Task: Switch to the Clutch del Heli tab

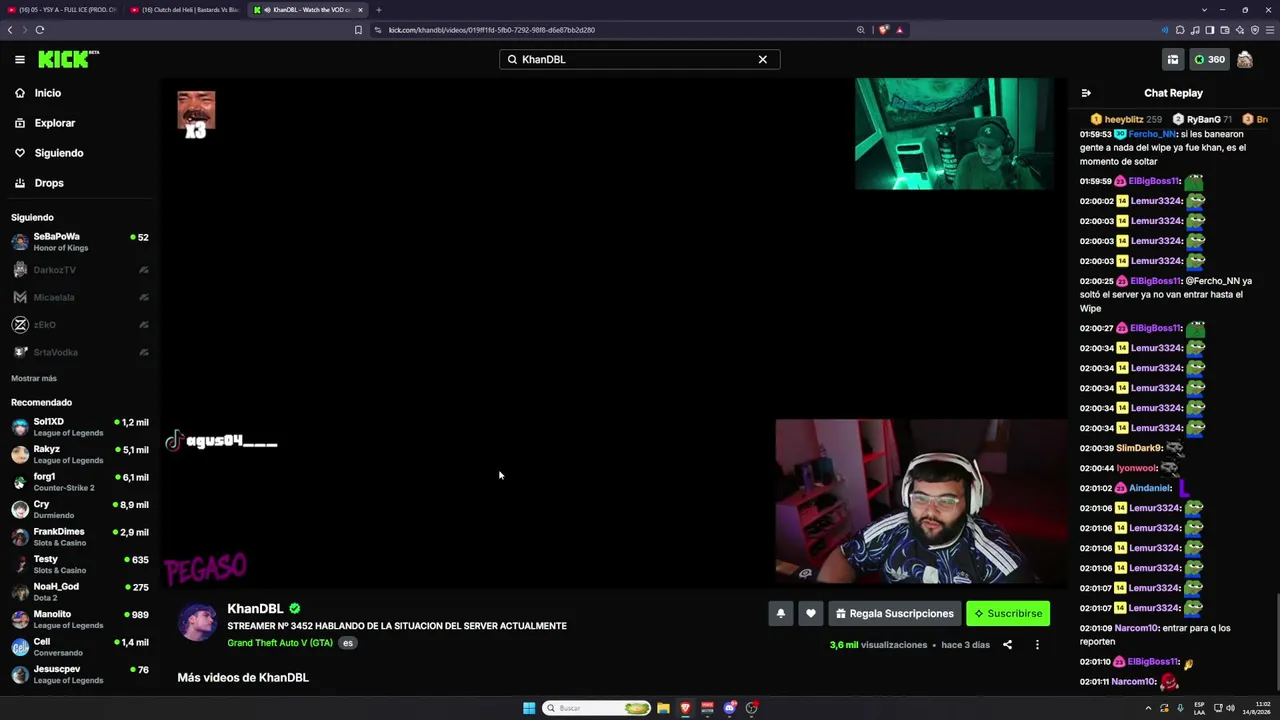Action: coord(185,10)
